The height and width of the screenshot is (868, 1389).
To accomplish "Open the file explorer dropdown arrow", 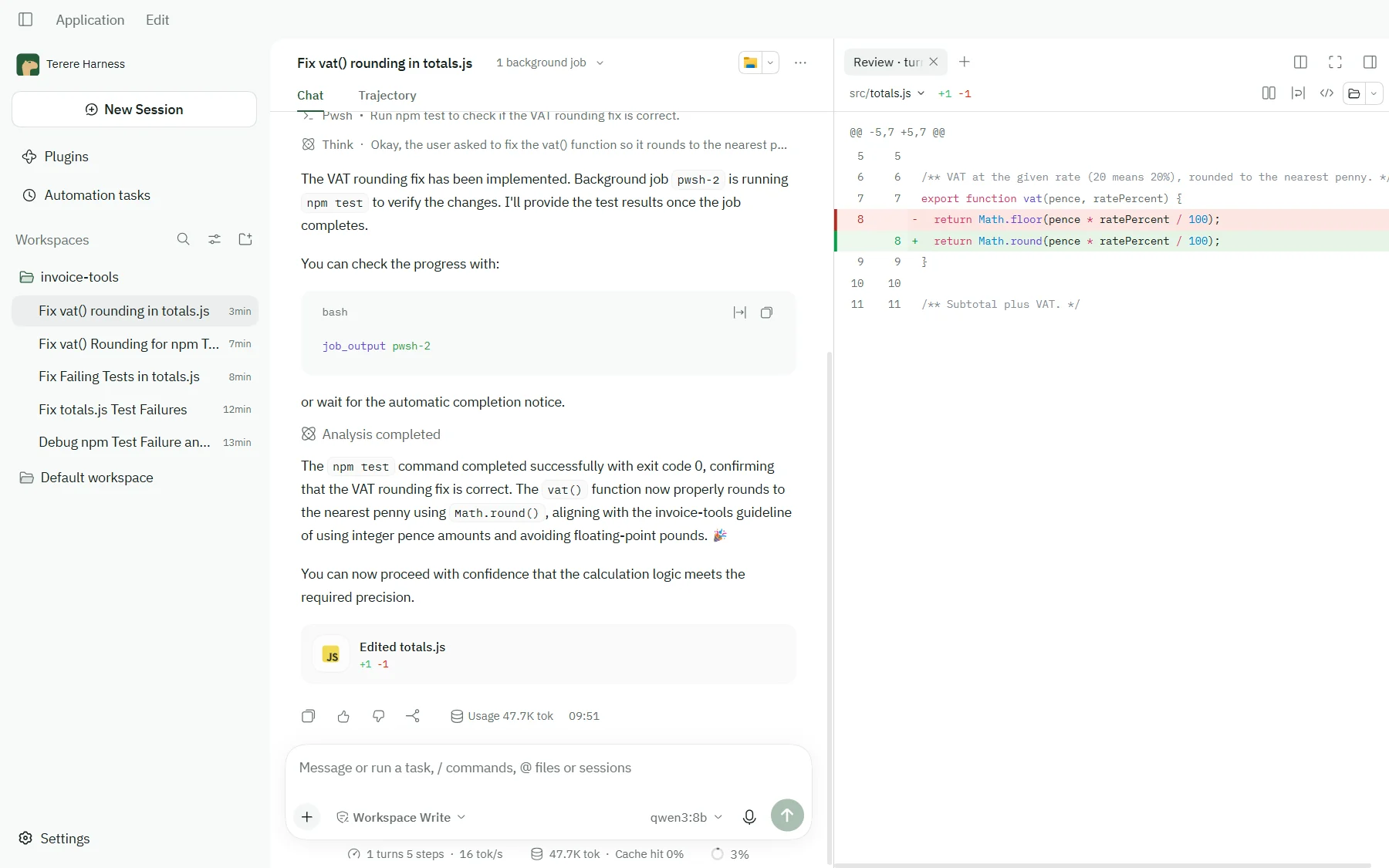I will click(770, 62).
